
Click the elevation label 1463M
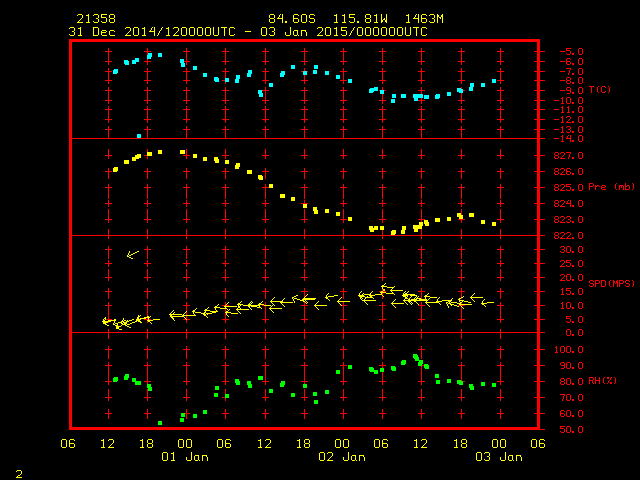click(x=424, y=19)
